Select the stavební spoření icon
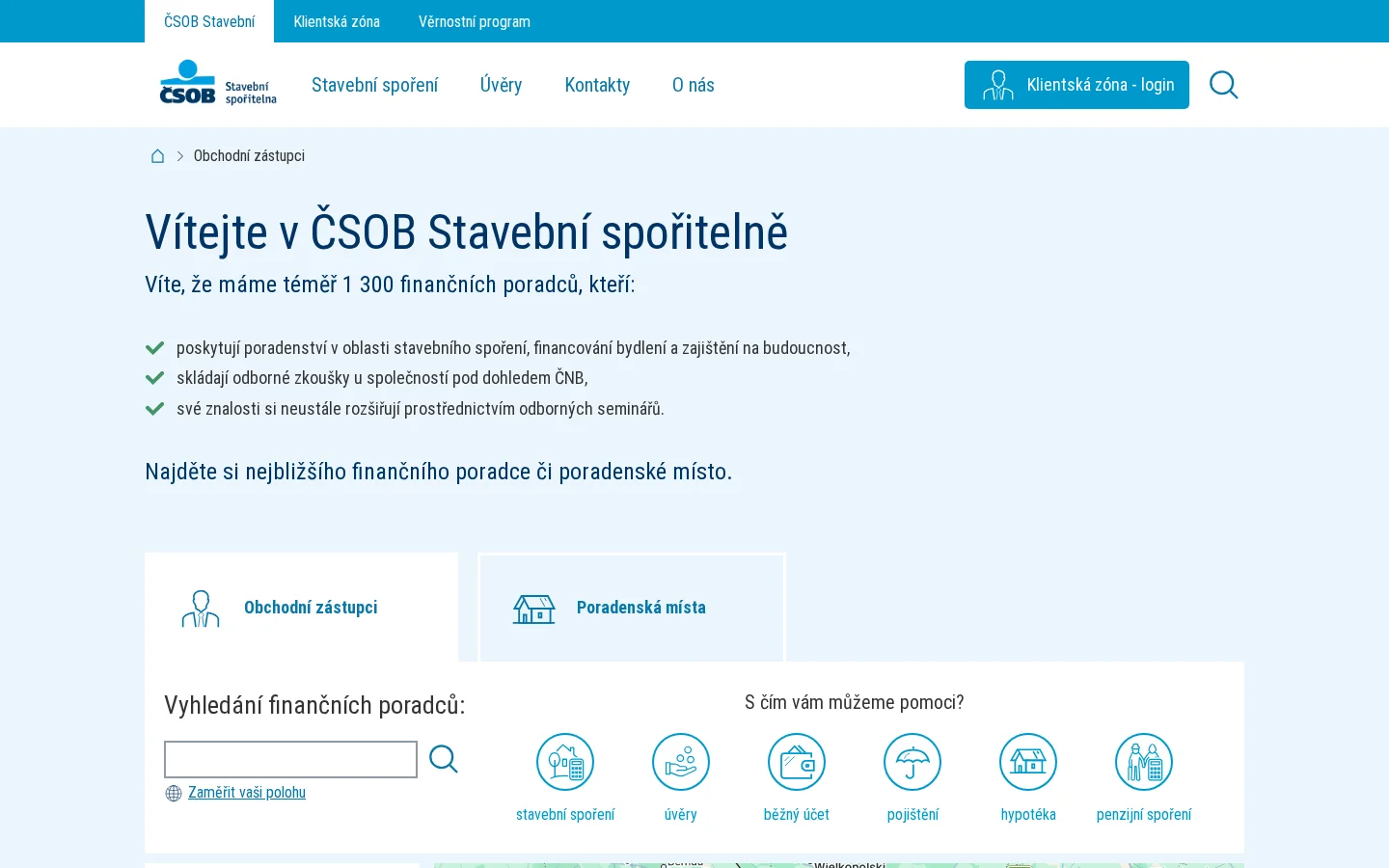The width and height of the screenshot is (1389, 868). pos(565,762)
